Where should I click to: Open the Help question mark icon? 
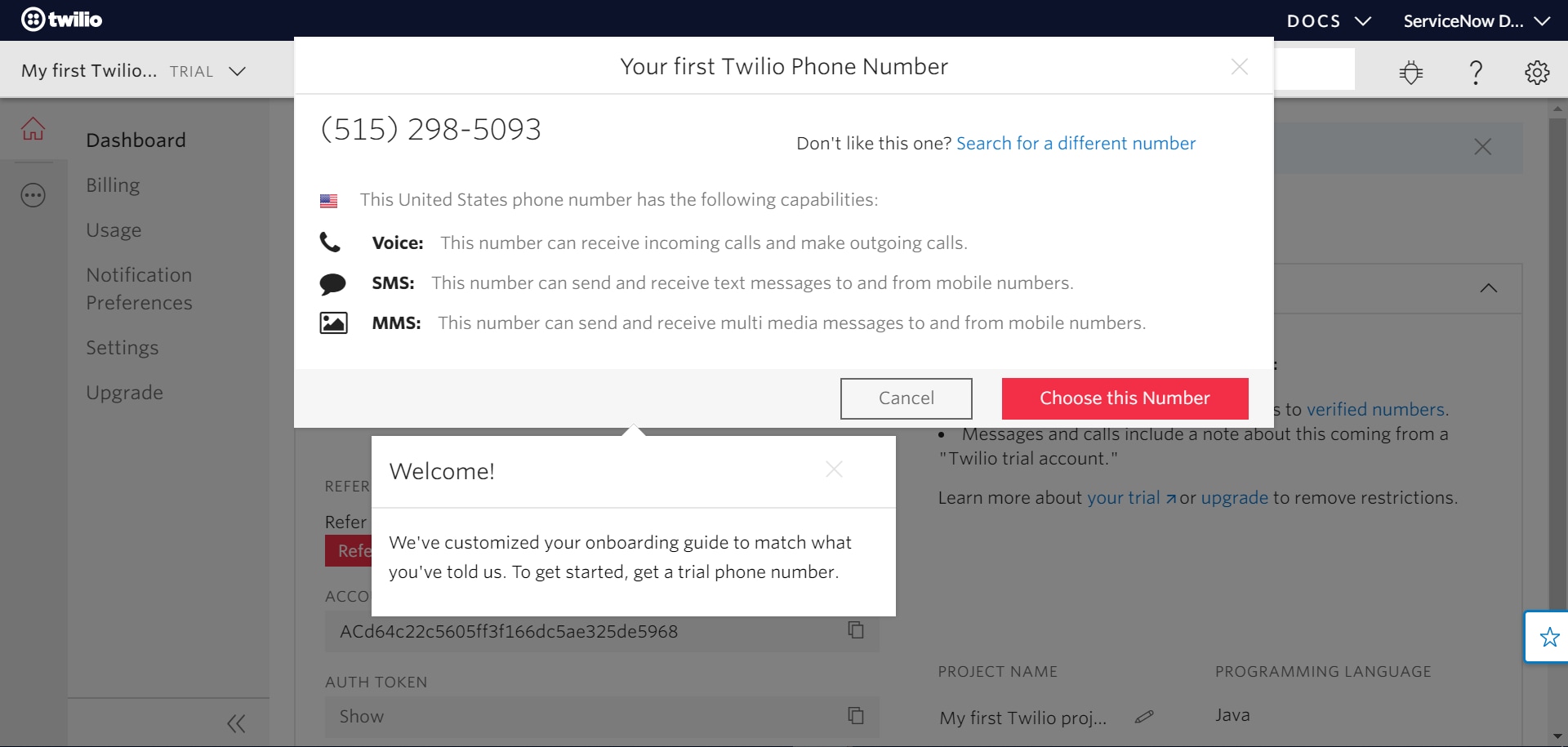pyautogui.click(x=1475, y=72)
